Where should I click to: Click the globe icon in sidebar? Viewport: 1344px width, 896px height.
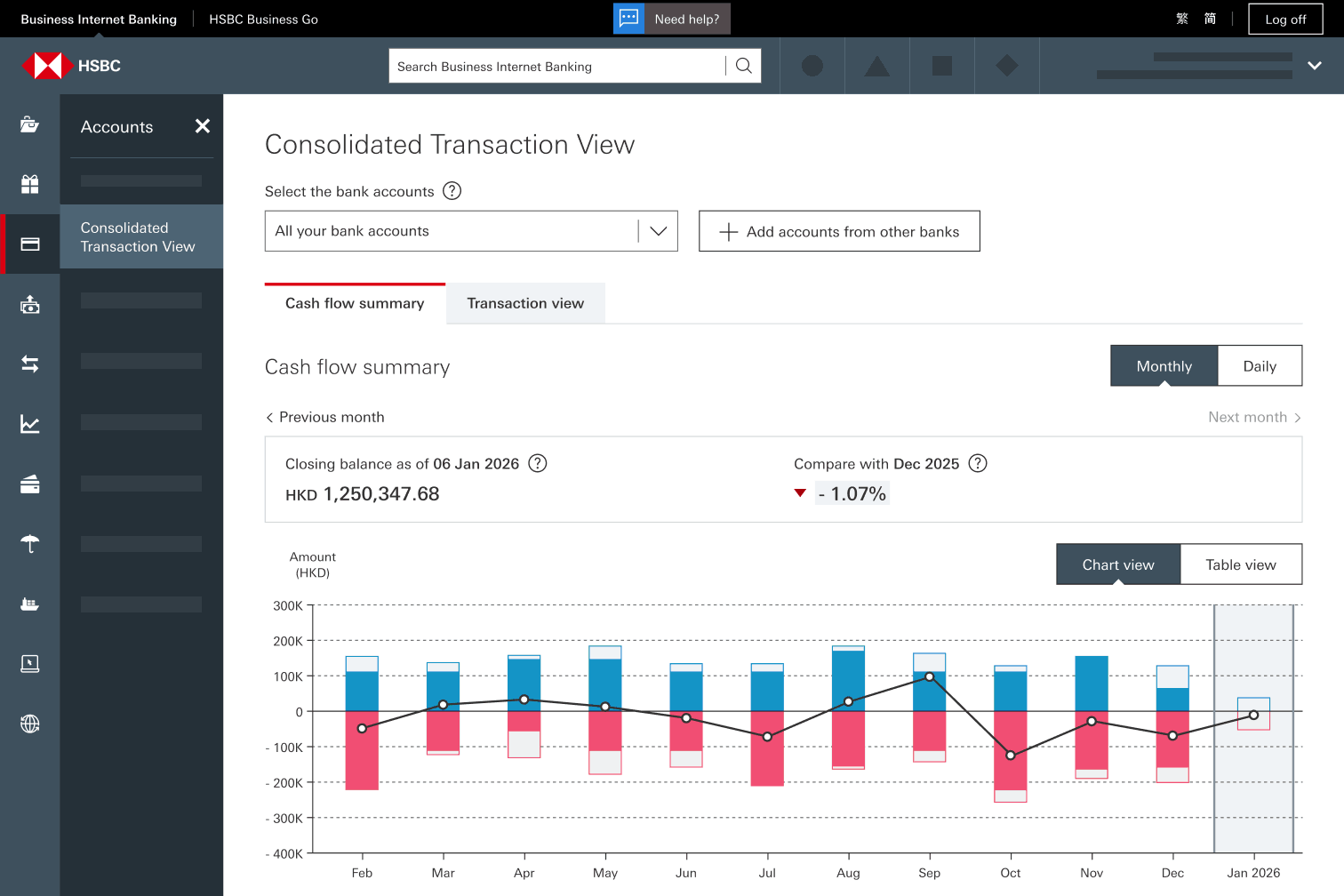[29, 724]
